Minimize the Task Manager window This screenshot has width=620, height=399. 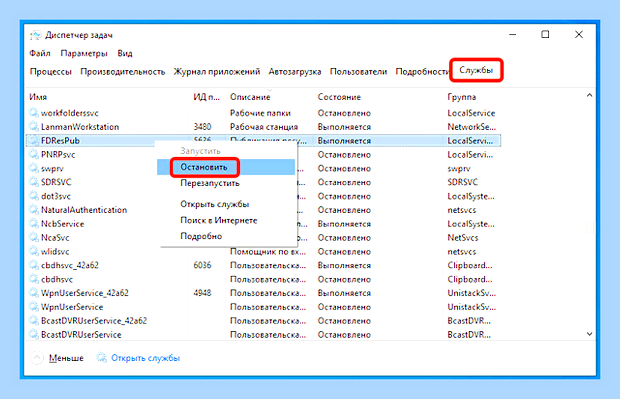(x=512, y=35)
